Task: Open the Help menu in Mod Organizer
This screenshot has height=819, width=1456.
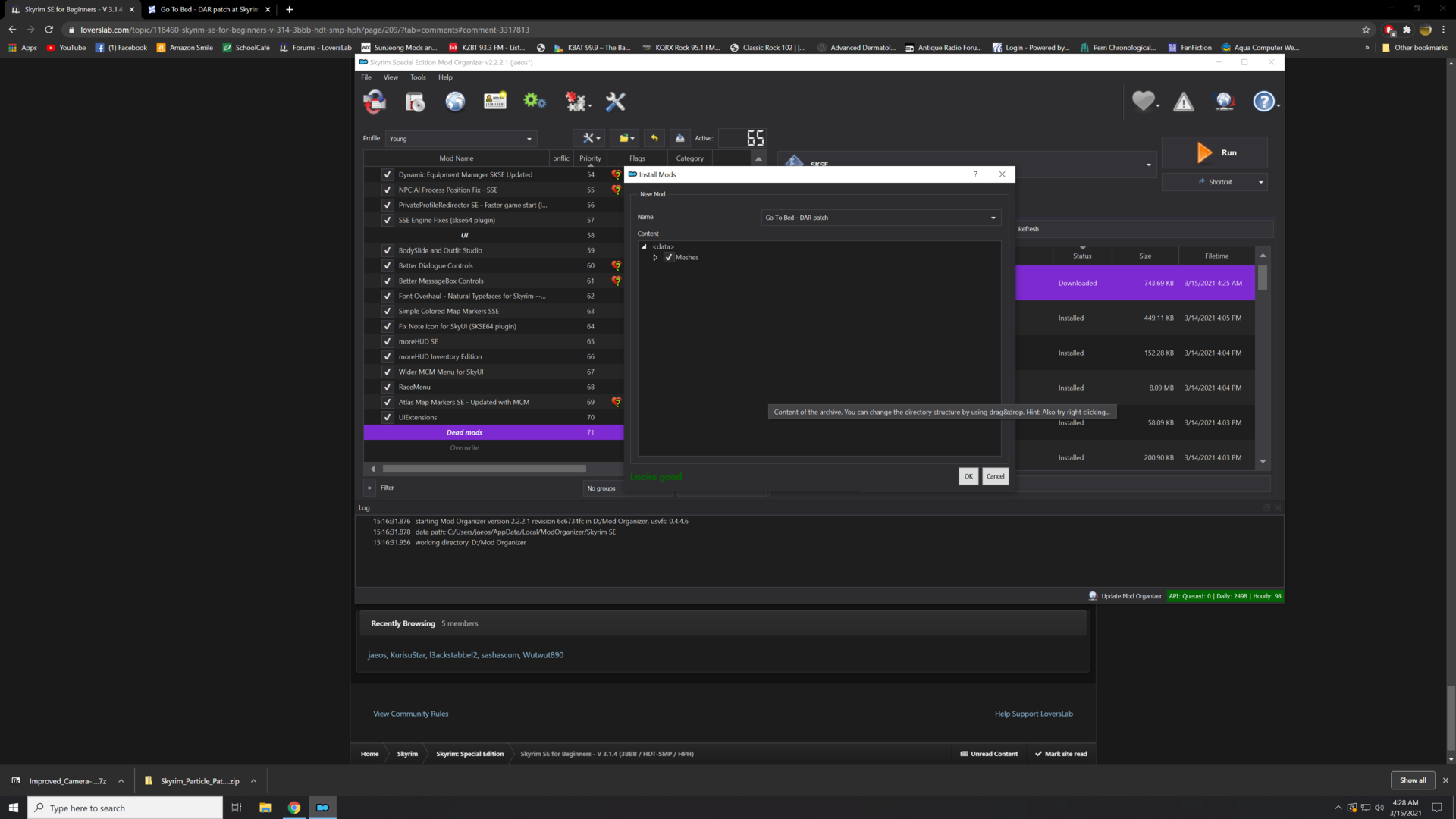Action: pyautogui.click(x=445, y=77)
